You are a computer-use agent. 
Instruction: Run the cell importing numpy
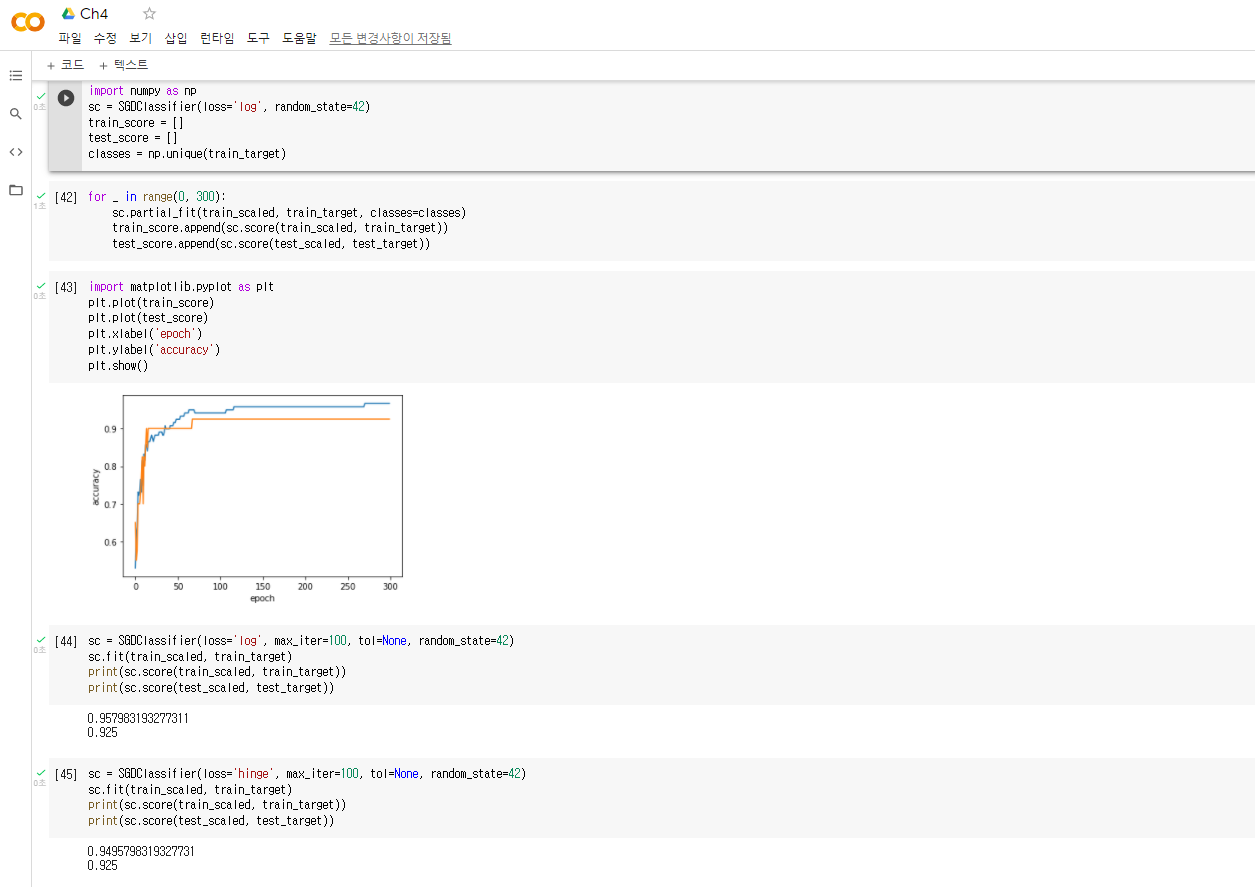click(x=66, y=98)
